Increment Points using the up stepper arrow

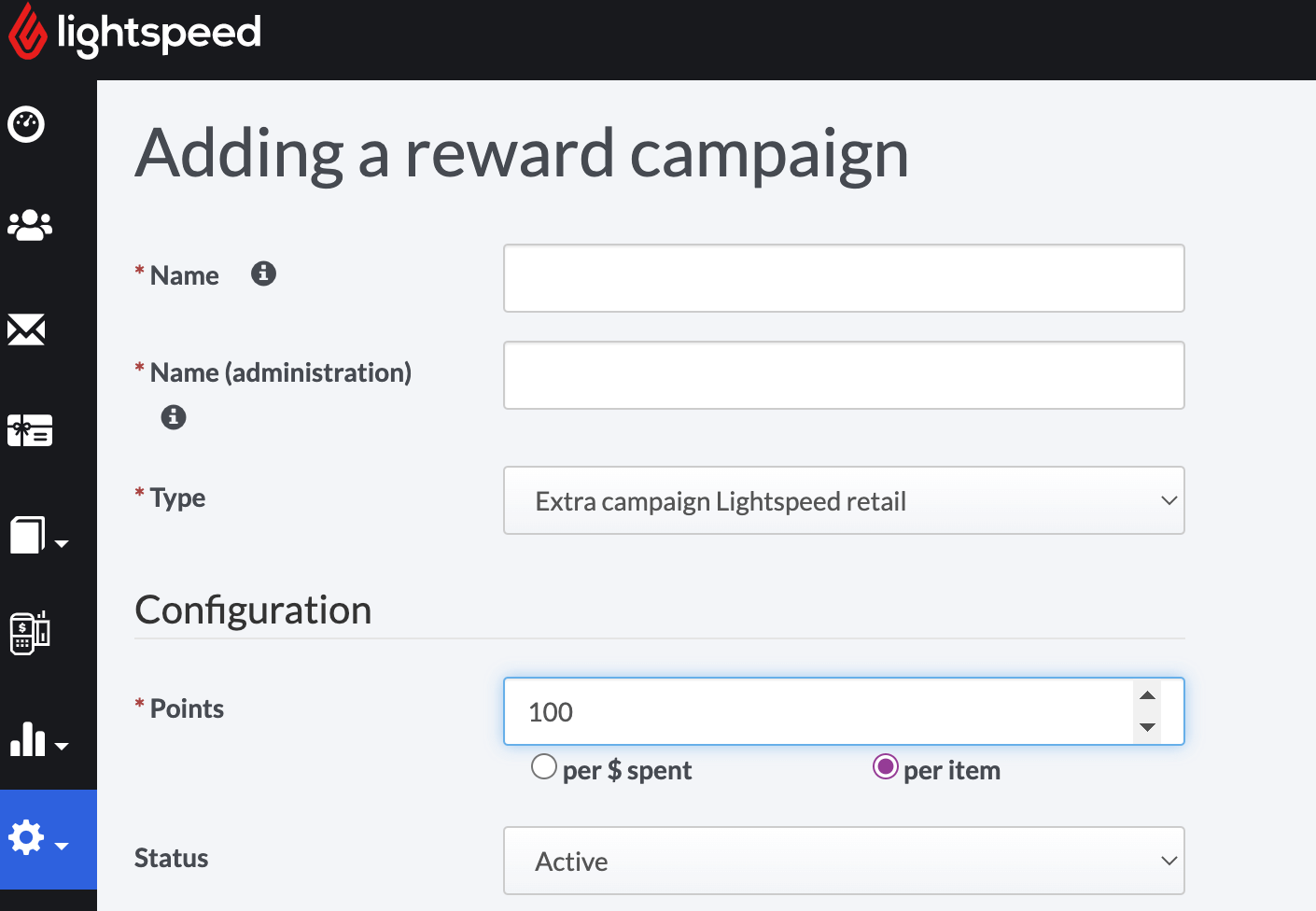tap(1146, 695)
